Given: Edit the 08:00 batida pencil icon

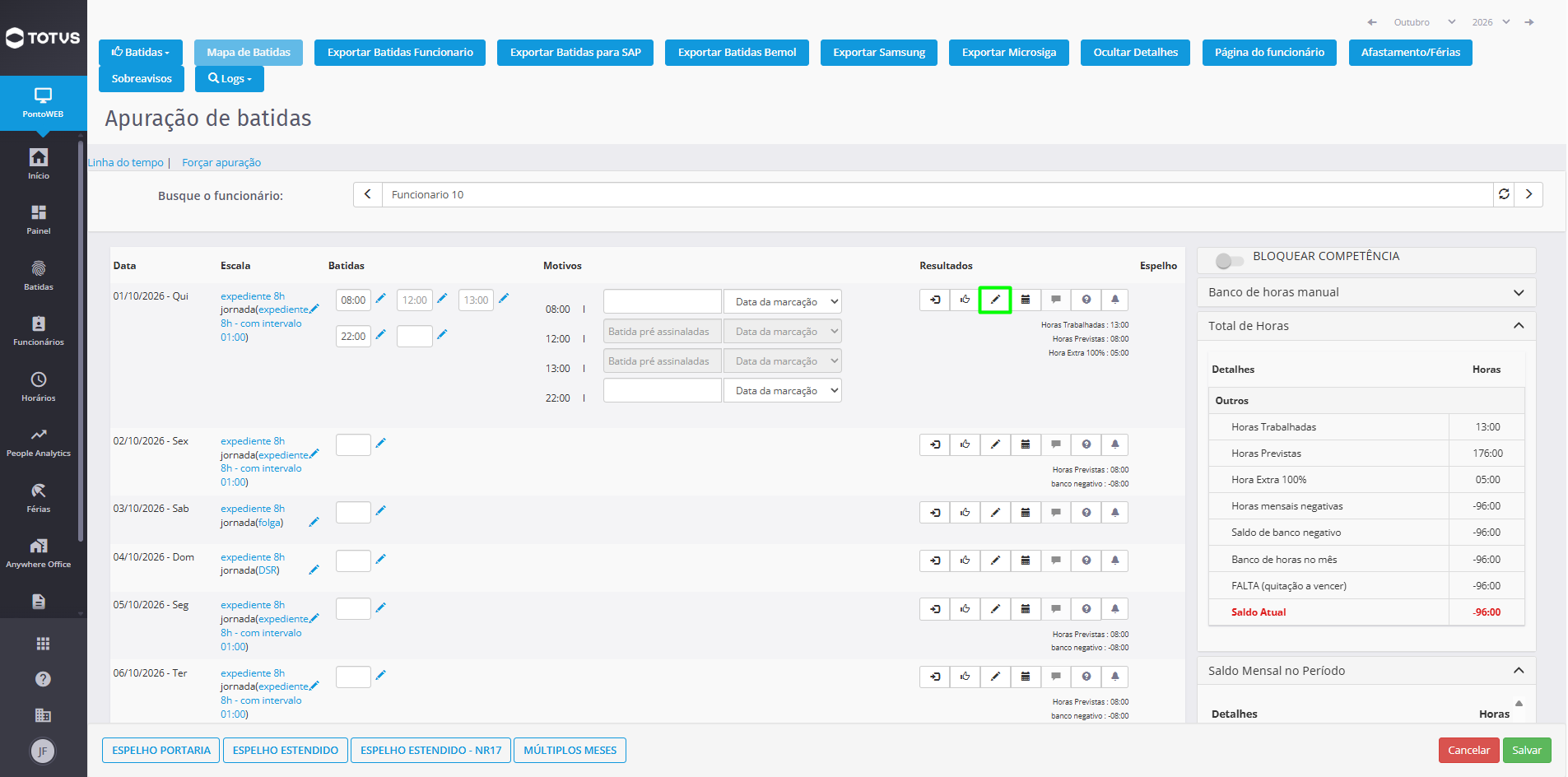Looking at the screenshot, I should [380, 299].
